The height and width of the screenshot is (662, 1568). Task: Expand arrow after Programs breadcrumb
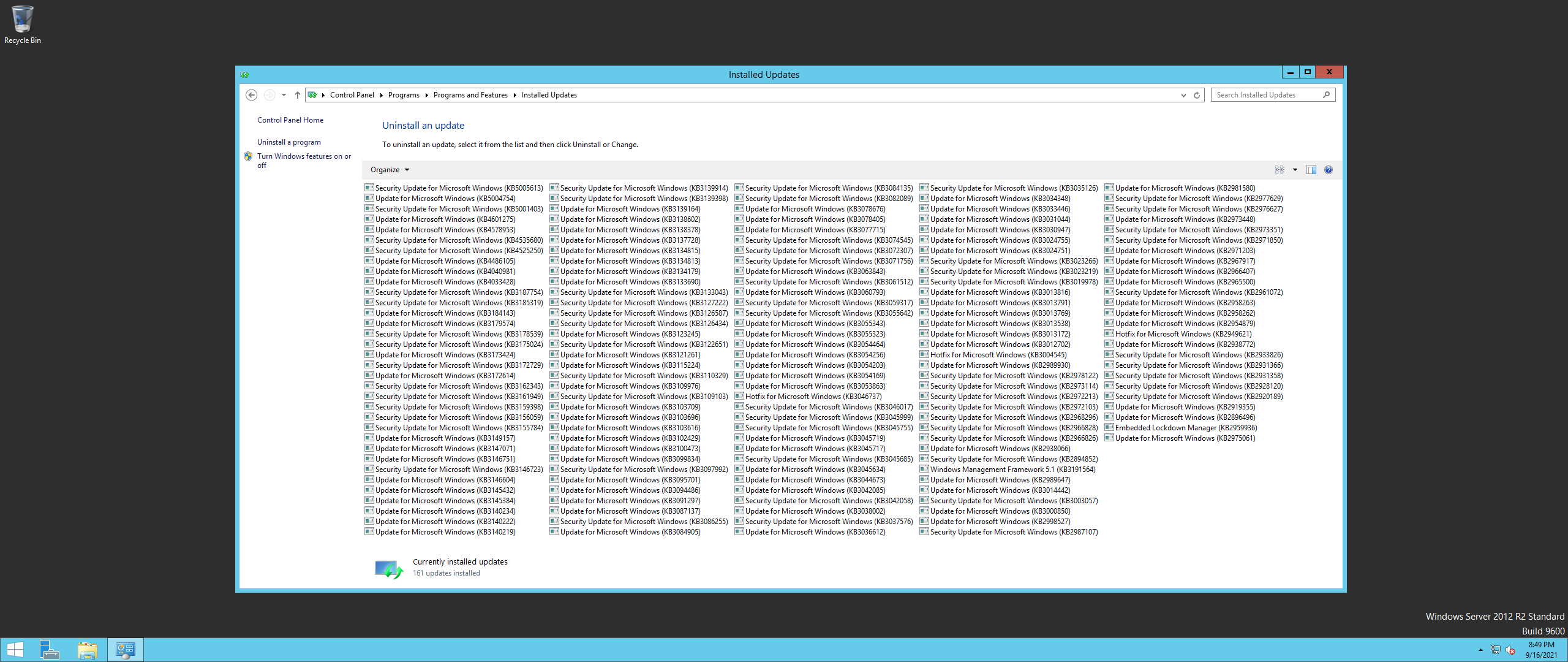tap(427, 95)
